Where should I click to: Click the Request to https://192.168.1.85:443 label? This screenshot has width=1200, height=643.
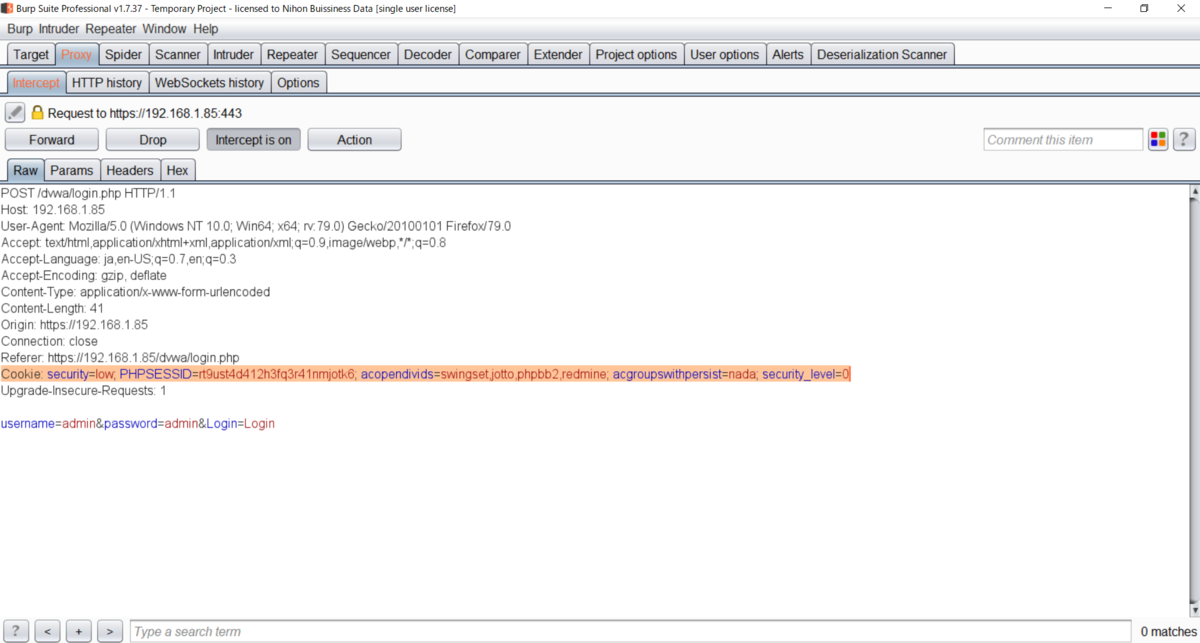[x=145, y=113]
